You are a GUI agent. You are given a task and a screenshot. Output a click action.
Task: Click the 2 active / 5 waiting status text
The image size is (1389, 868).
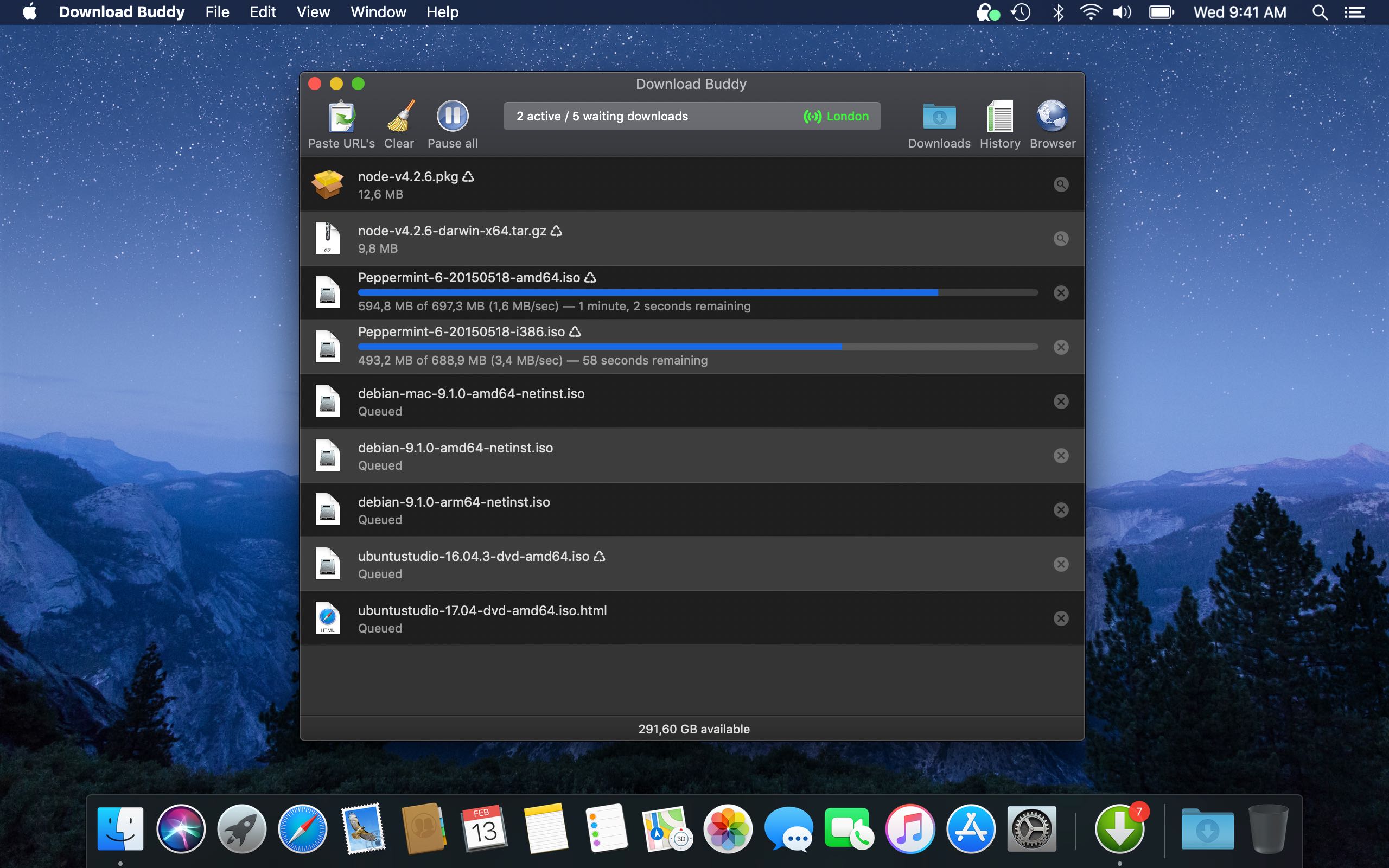pyautogui.click(x=602, y=117)
